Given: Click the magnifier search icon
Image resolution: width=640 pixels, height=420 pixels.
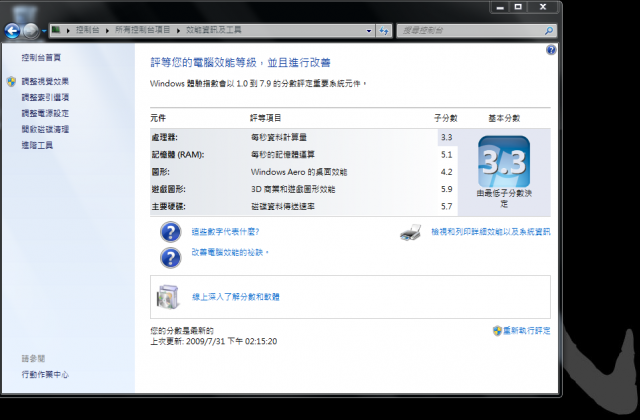Looking at the screenshot, I should point(549,31).
